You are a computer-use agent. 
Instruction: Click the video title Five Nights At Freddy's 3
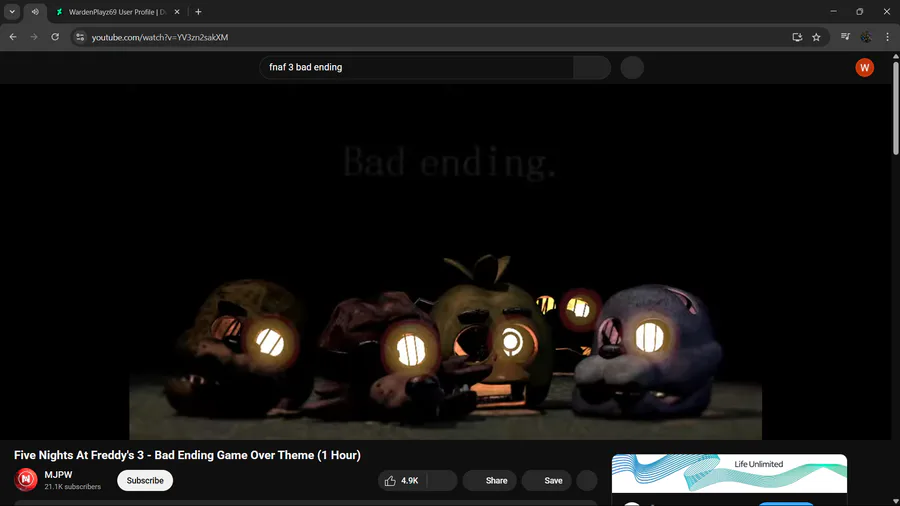187,455
